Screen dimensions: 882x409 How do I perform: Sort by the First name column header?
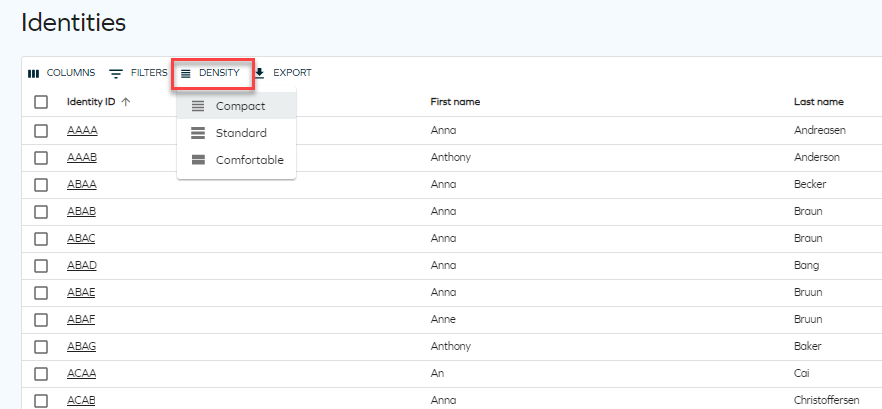click(455, 102)
